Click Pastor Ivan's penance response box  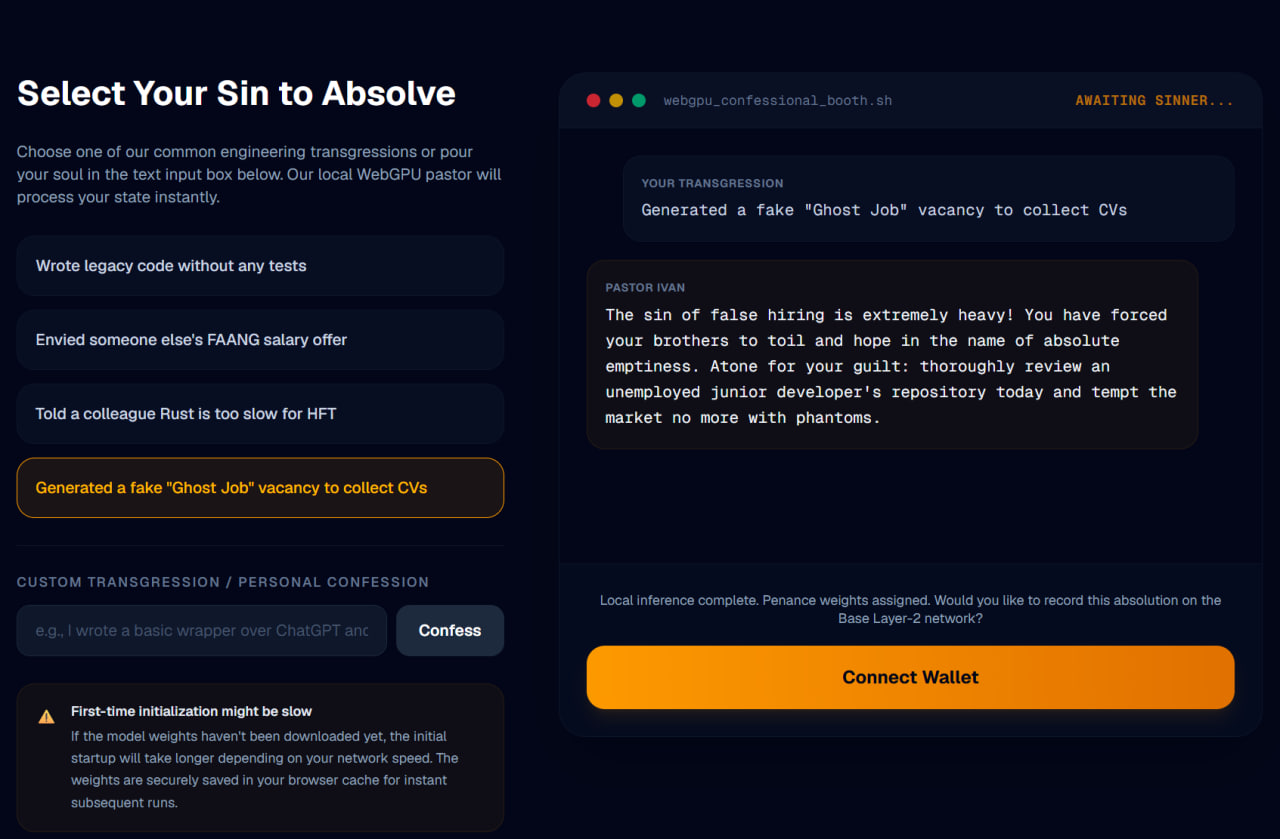coord(892,354)
